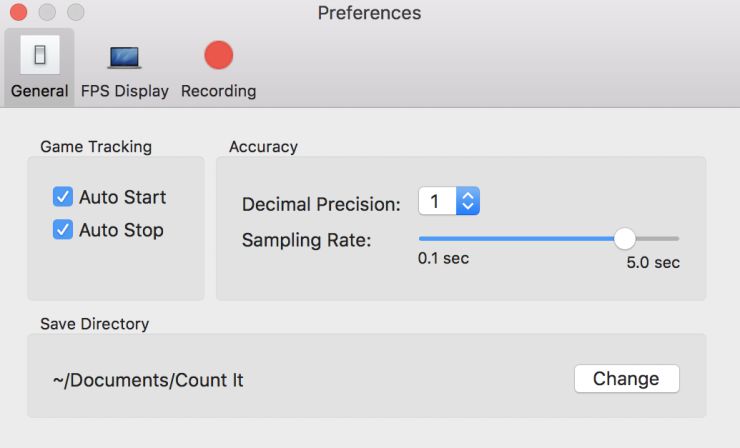Click the red Recording circle icon
Image resolution: width=740 pixels, height=448 pixels.
pyautogui.click(x=218, y=55)
